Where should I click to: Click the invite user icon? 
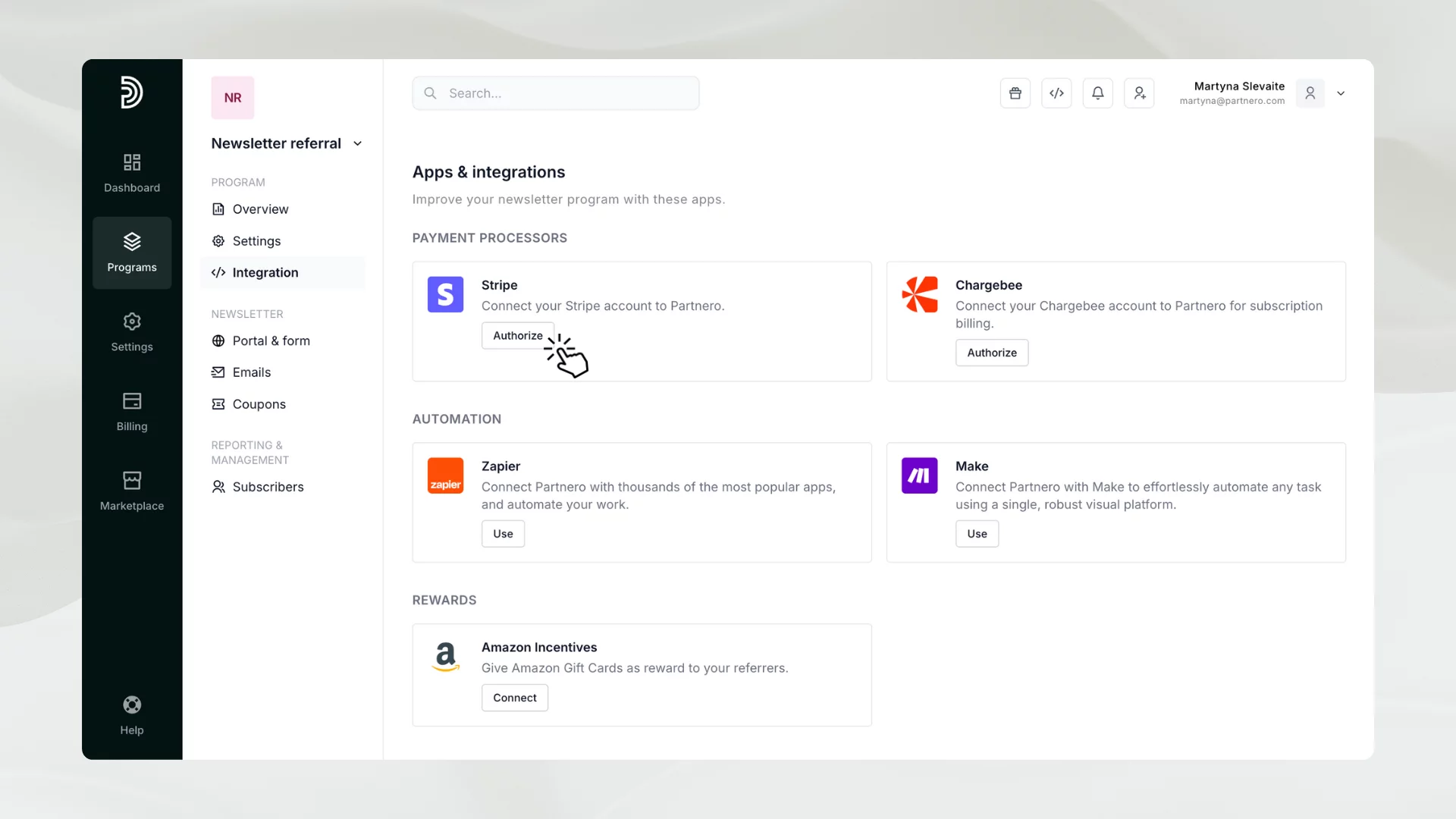point(1139,93)
